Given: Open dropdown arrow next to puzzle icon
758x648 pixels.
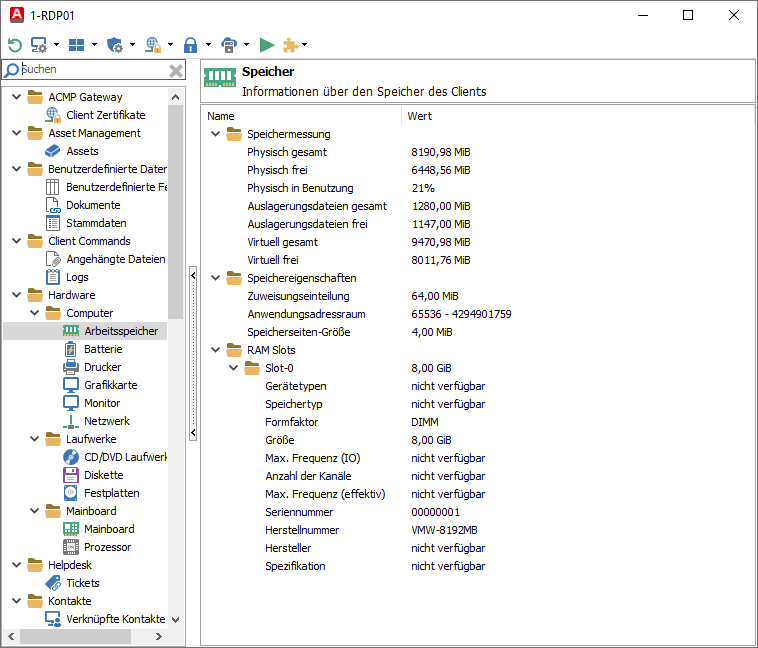Looking at the screenshot, I should 305,45.
